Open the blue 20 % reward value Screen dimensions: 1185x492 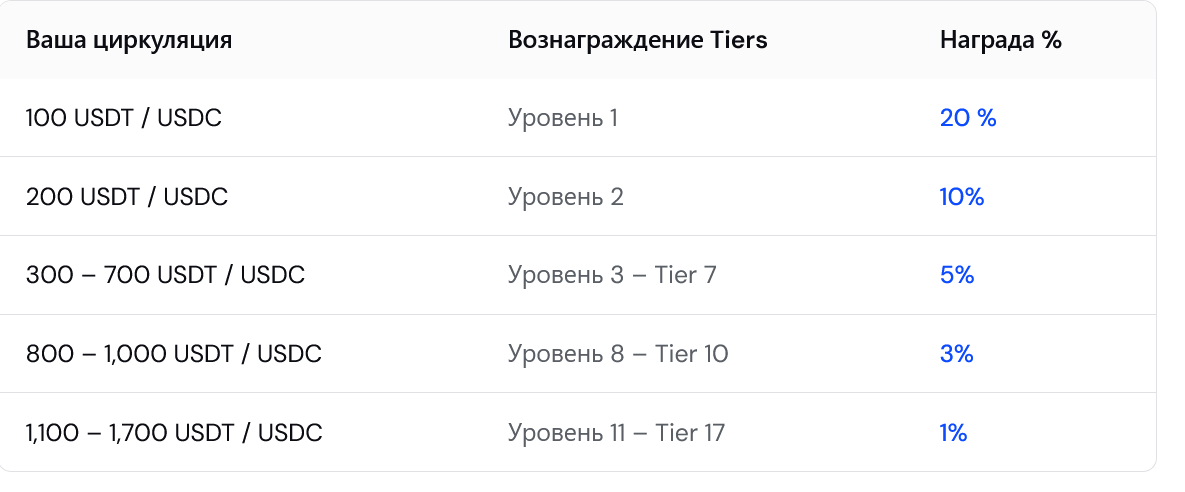click(x=968, y=118)
